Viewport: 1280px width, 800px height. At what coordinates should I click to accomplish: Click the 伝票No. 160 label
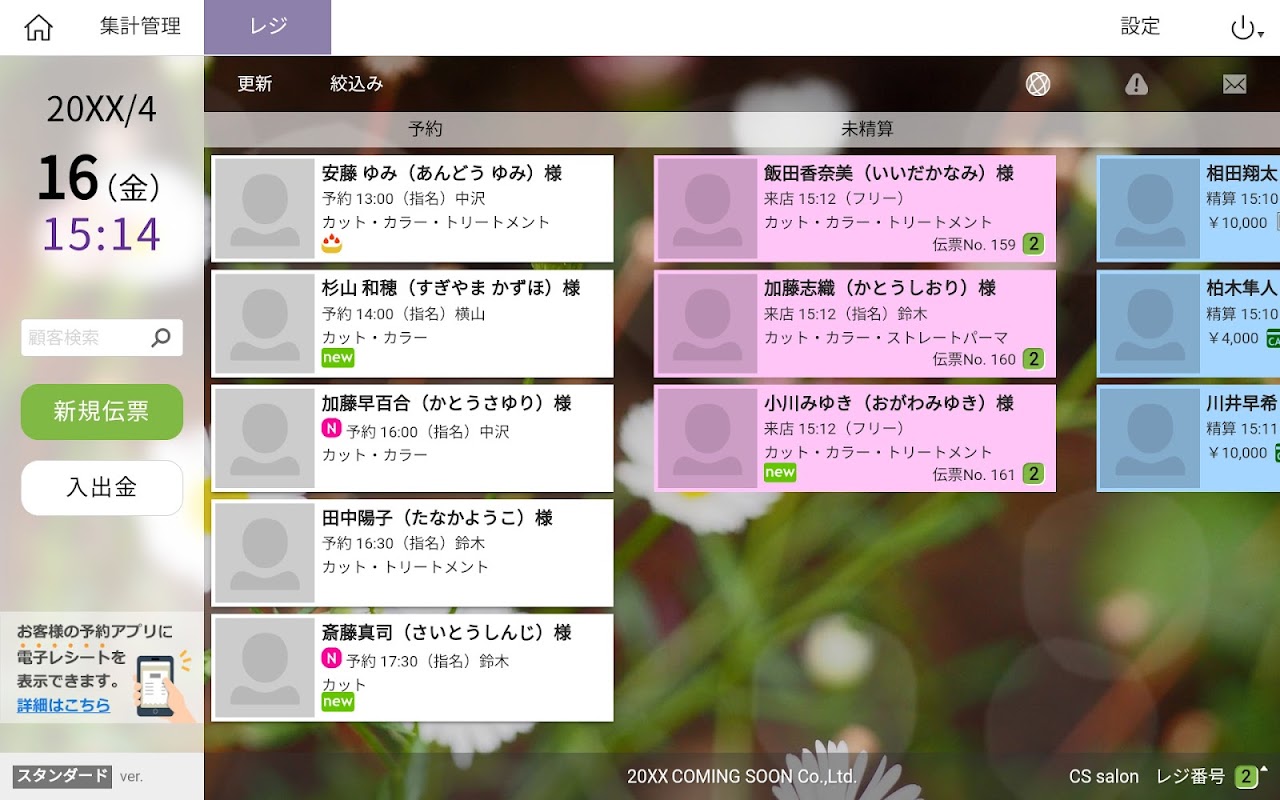click(974, 359)
